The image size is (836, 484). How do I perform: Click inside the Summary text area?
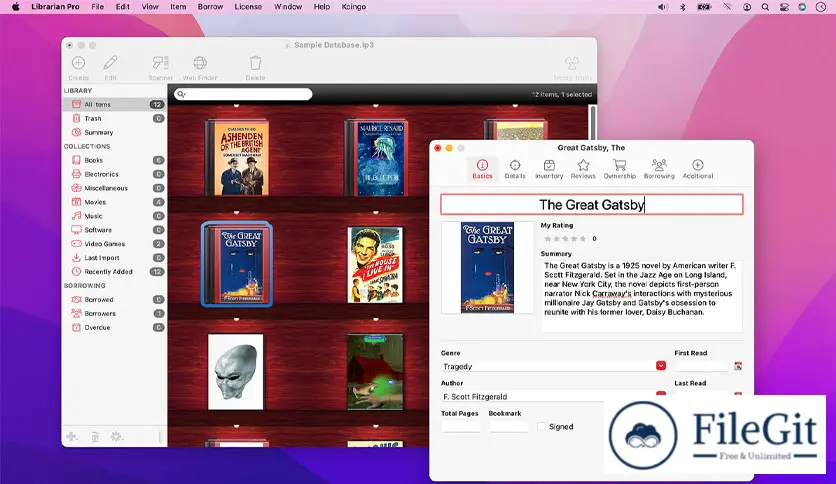tap(642, 296)
